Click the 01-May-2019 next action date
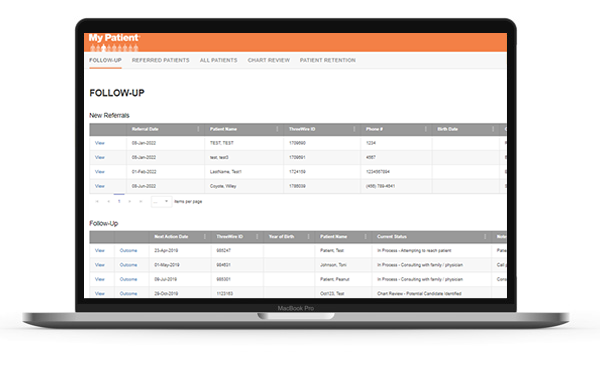 coord(166,265)
